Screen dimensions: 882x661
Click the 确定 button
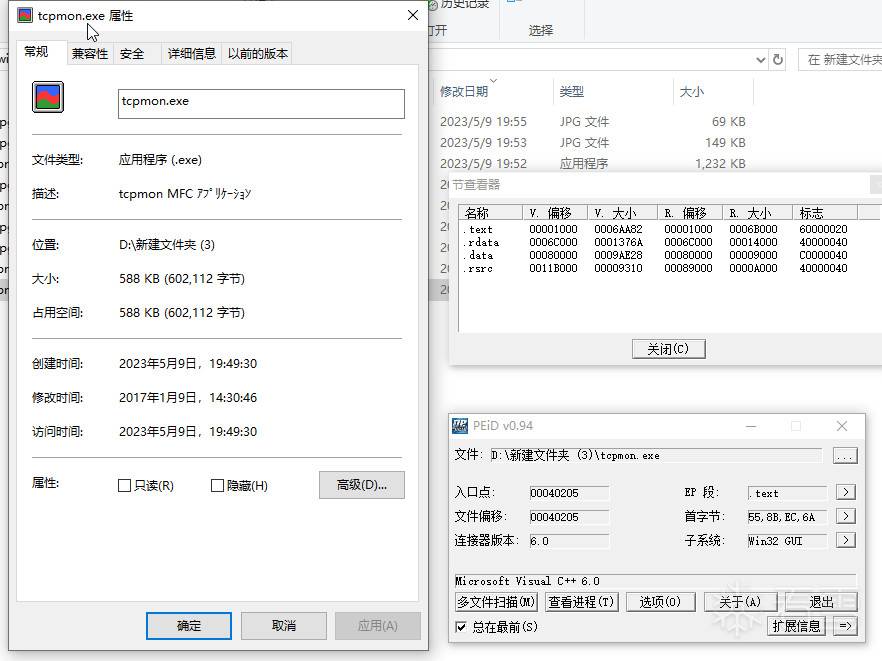188,626
